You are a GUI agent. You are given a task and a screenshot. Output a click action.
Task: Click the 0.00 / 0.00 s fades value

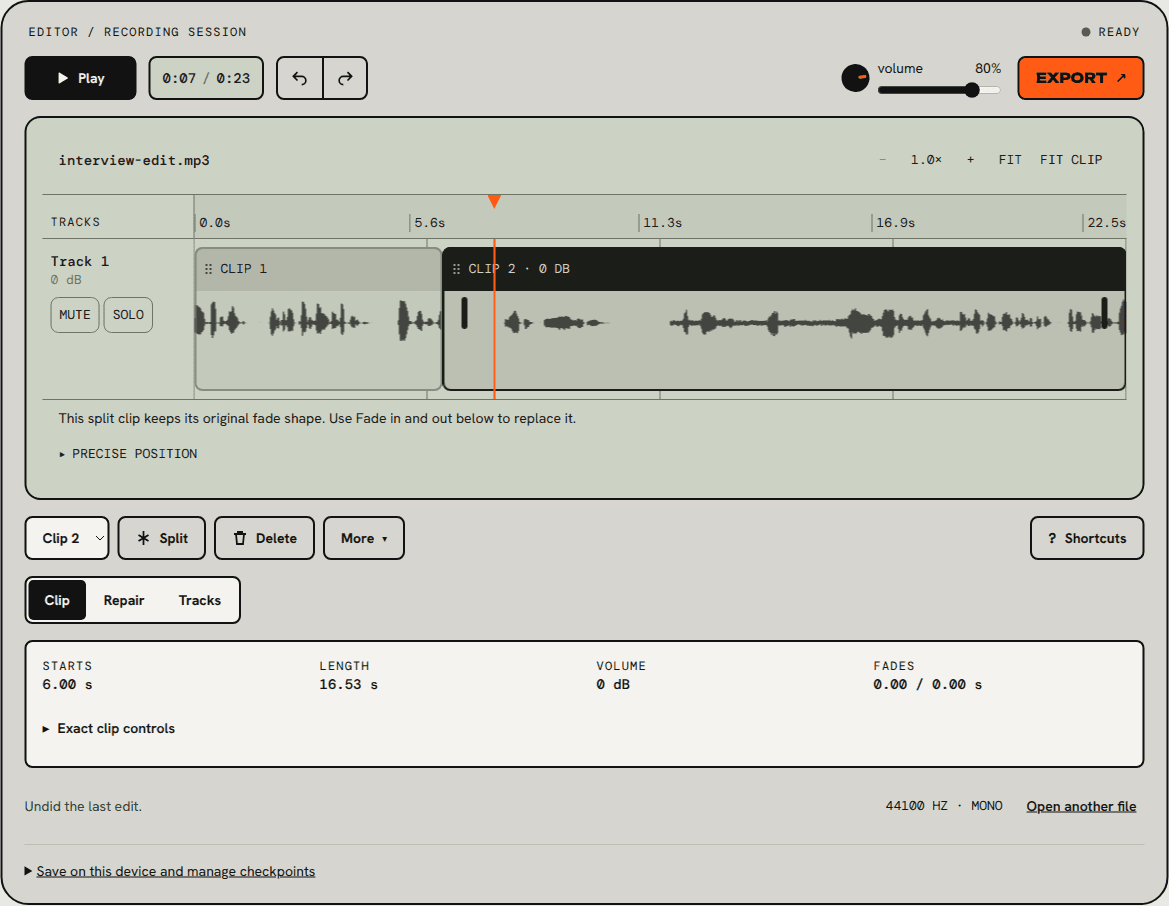927,685
